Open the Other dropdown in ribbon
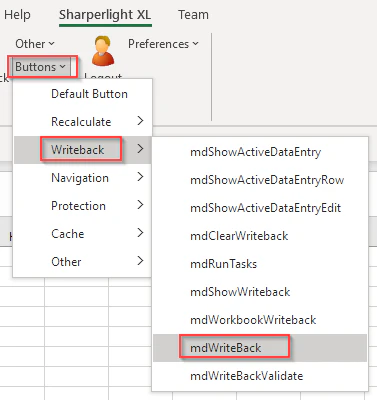The image size is (377, 400). coord(35,44)
